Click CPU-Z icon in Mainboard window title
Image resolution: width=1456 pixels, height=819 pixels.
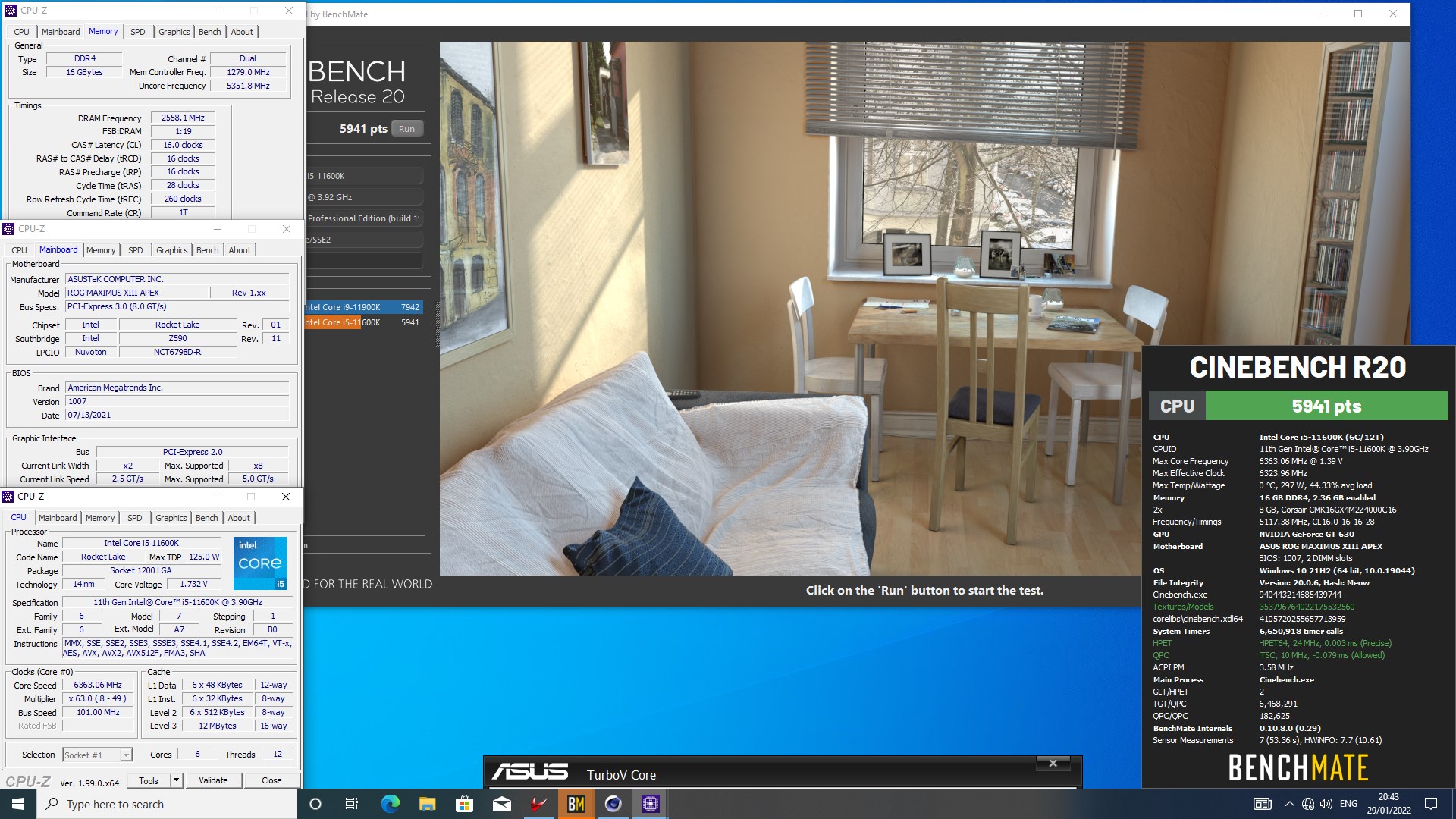tap(8, 229)
